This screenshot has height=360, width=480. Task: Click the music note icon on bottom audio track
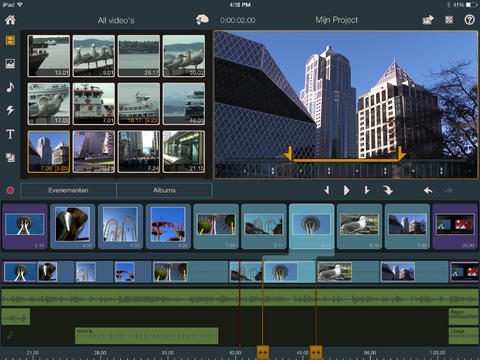pos(10,335)
